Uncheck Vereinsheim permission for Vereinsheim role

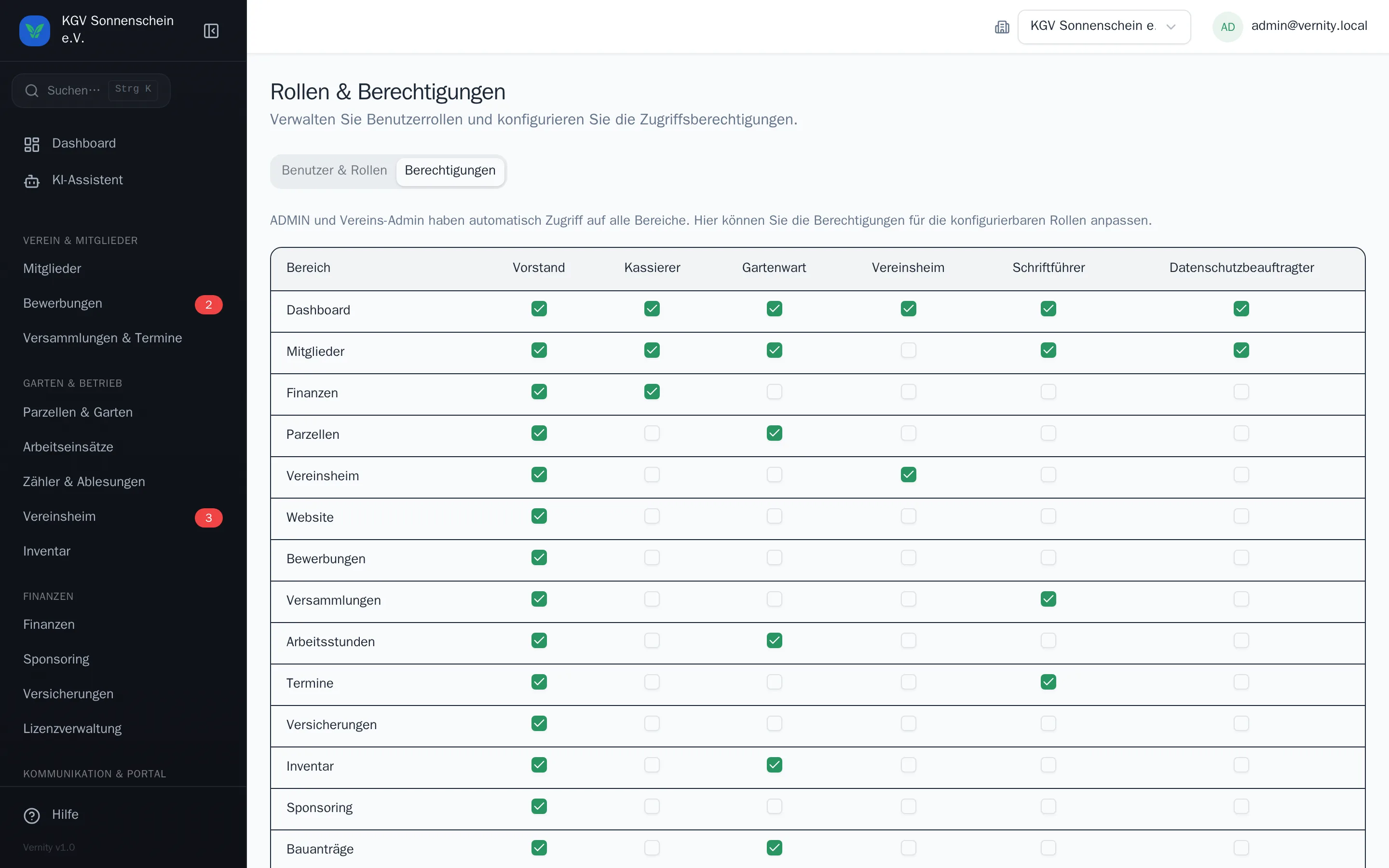909,475
